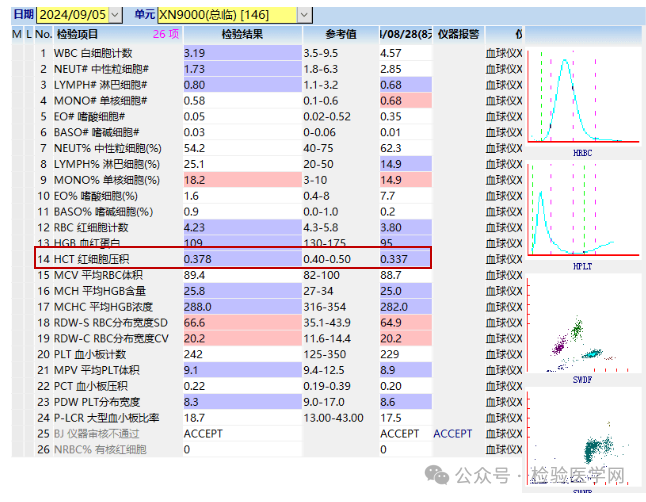Select the 检验结果 column header
This screenshot has height=502, width=646.
pyautogui.click(x=243, y=34)
